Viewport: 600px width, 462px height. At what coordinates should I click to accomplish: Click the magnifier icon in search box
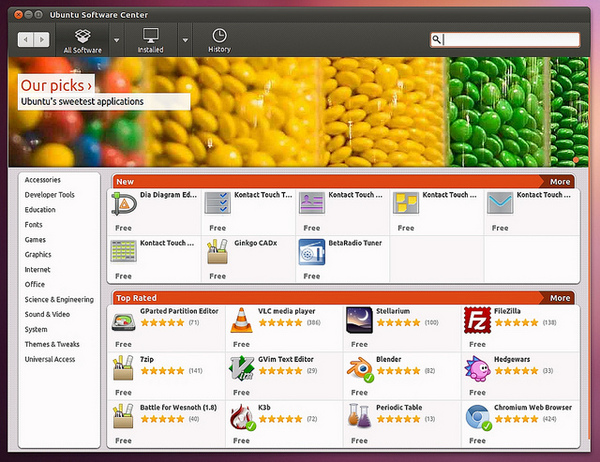tap(436, 39)
